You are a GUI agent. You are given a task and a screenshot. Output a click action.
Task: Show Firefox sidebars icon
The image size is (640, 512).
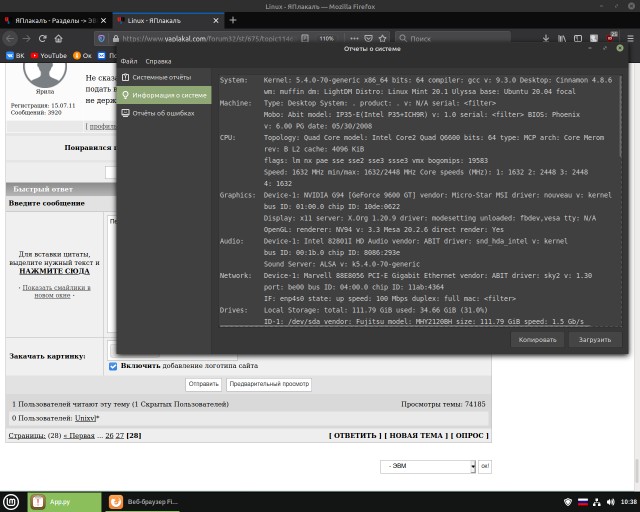point(578,38)
